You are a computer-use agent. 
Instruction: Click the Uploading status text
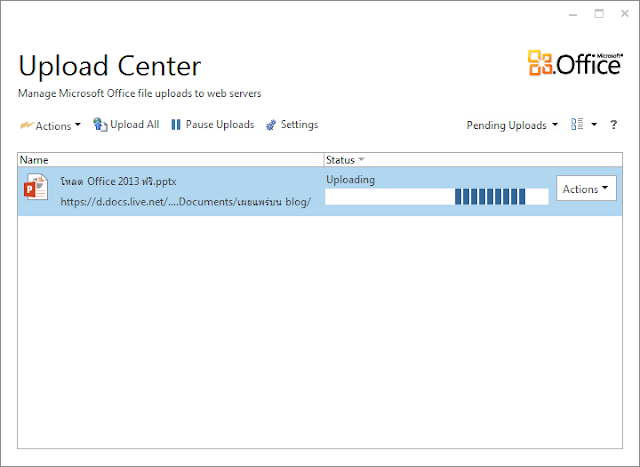pyautogui.click(x=350, y=180)
